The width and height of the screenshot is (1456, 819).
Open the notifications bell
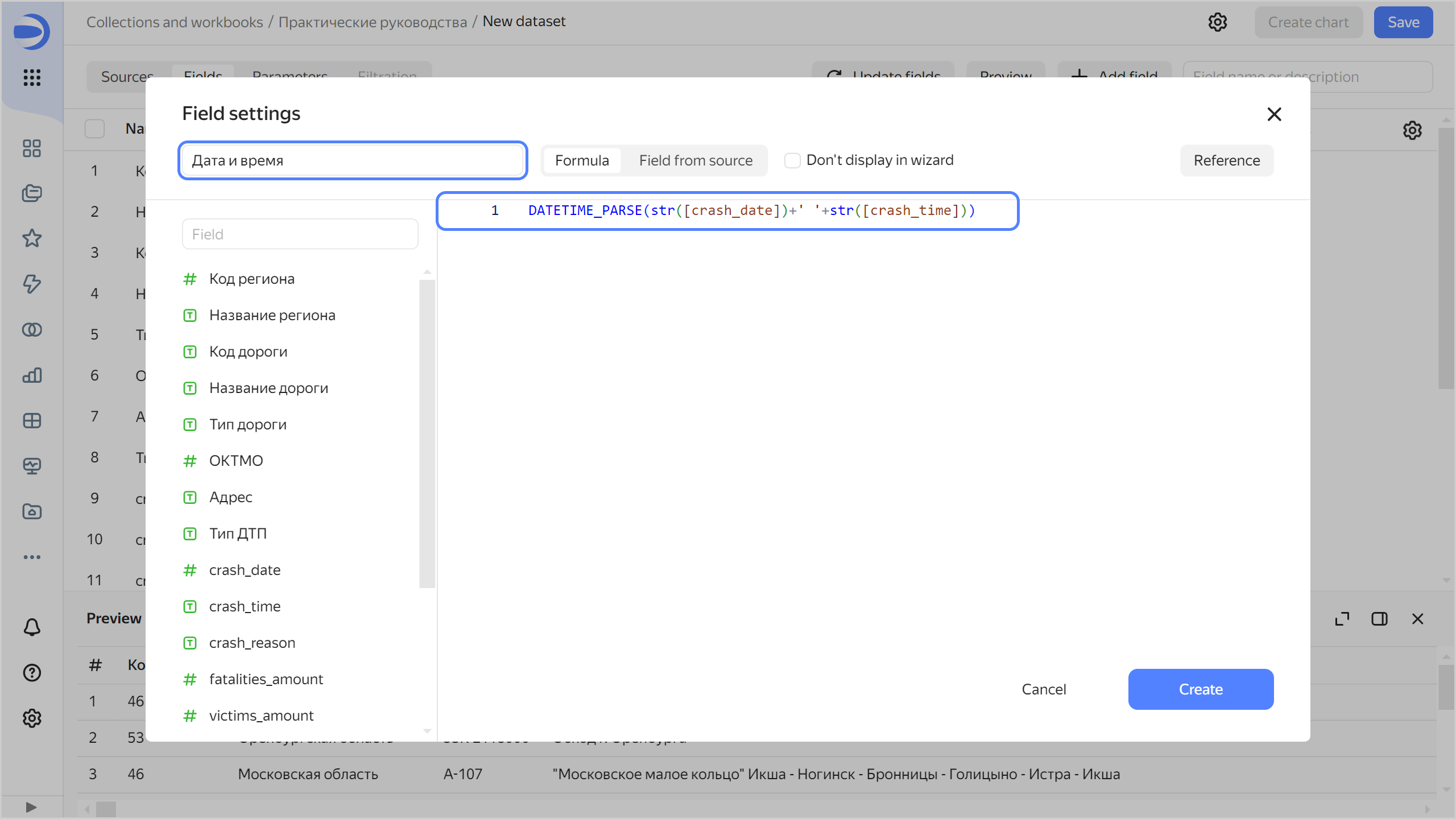32,627
